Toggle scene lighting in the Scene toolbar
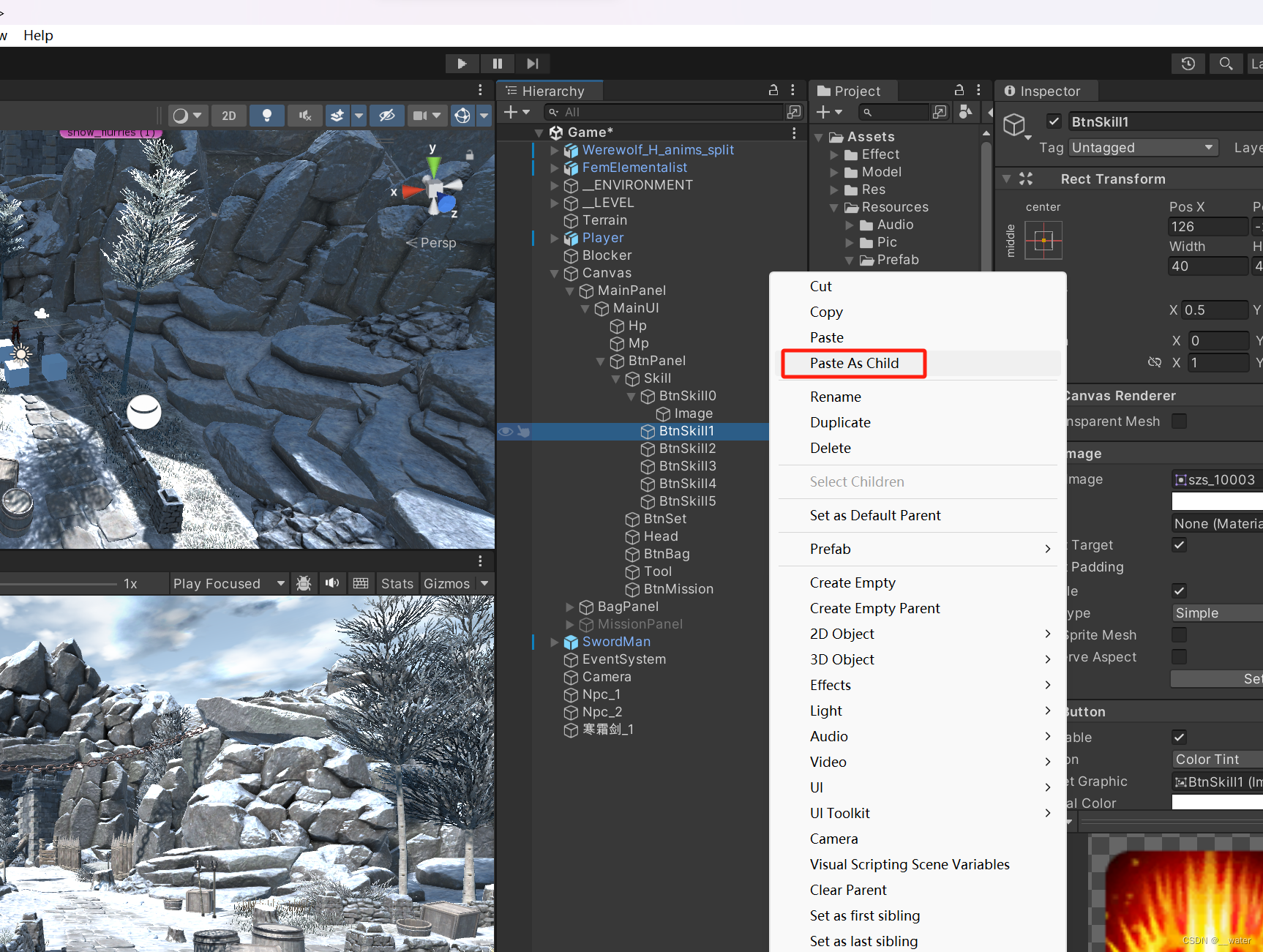1263x952 pixels. click(267, 115)
